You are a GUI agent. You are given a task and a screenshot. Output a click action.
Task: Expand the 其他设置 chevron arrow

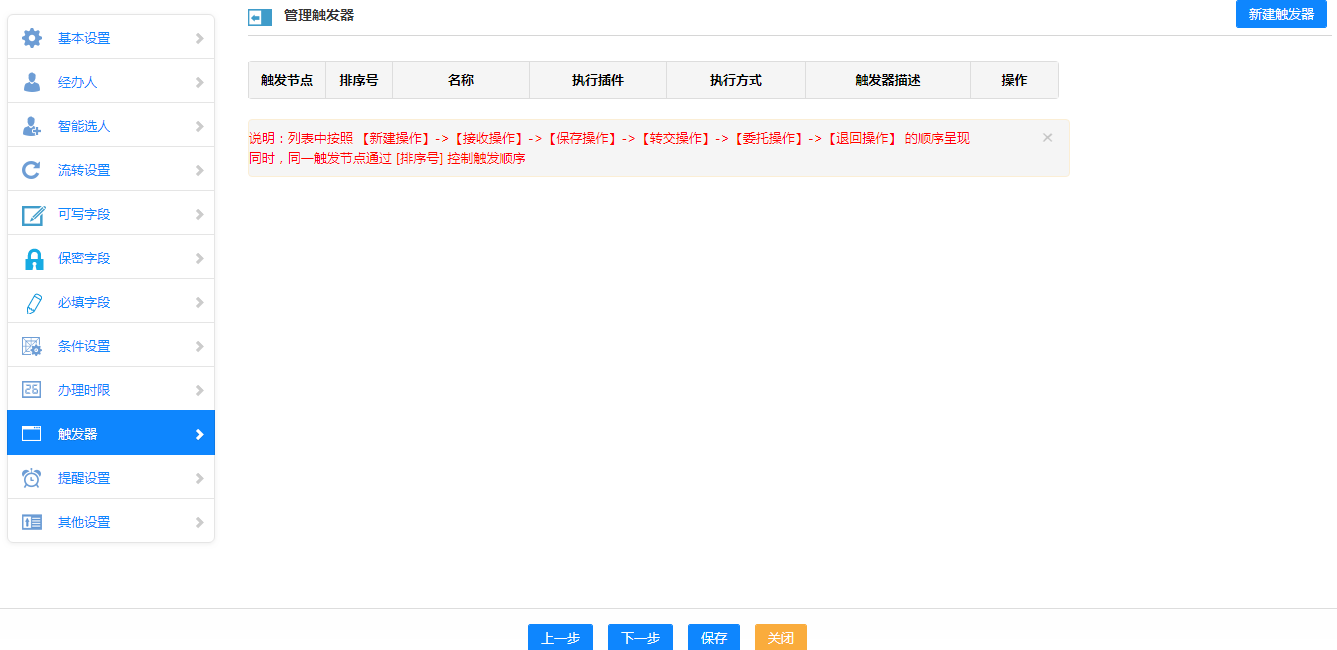199,522
